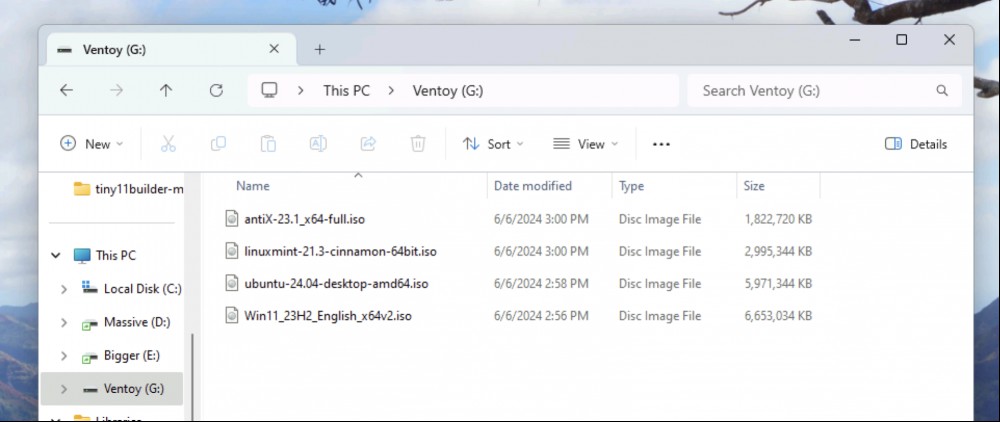This screenshot has width=1000, height=422.
Task: Click This PC in the breadcrumb
Action: coord(346,91)
